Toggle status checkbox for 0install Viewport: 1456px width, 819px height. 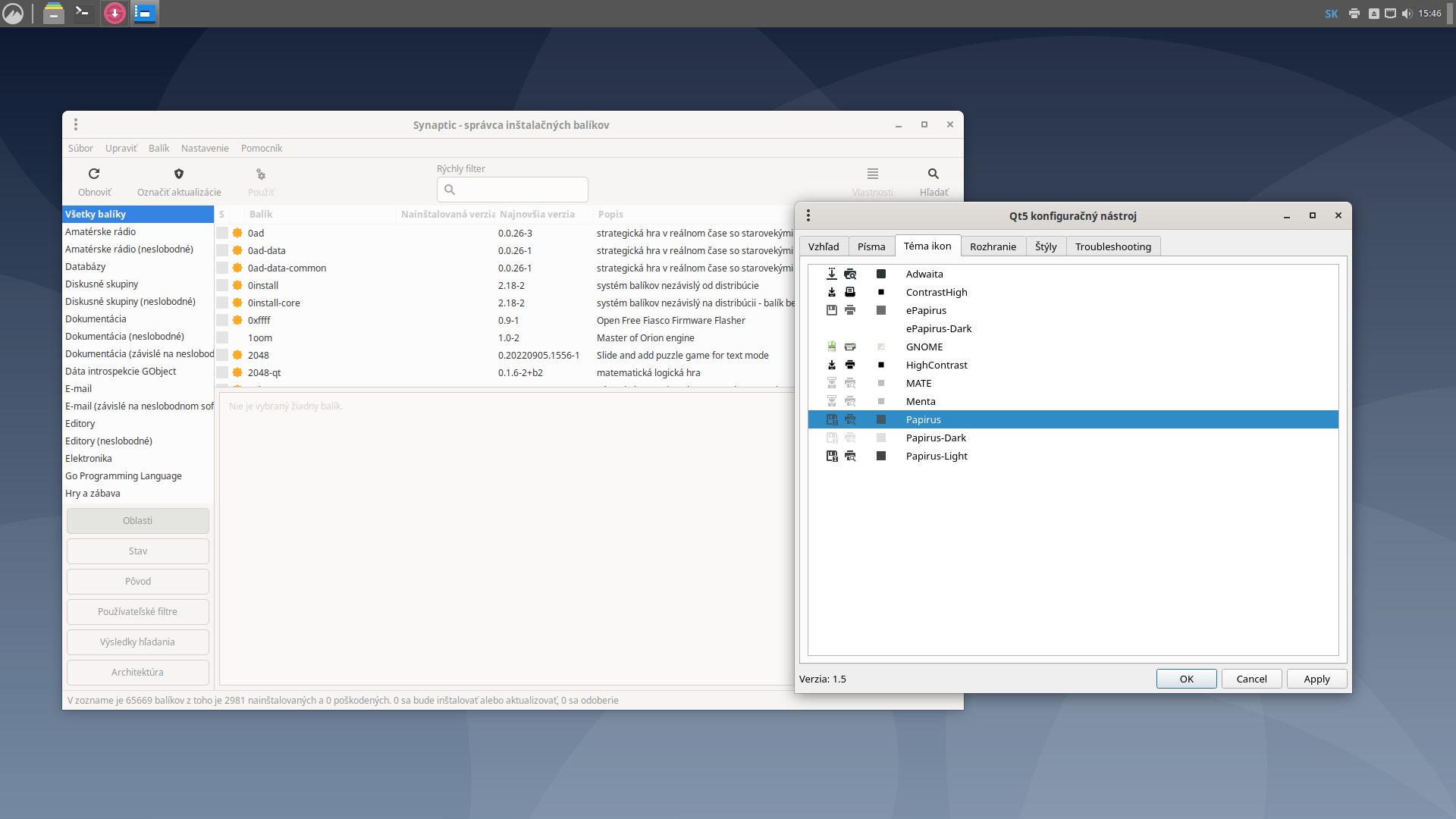(x=222, y=285)
